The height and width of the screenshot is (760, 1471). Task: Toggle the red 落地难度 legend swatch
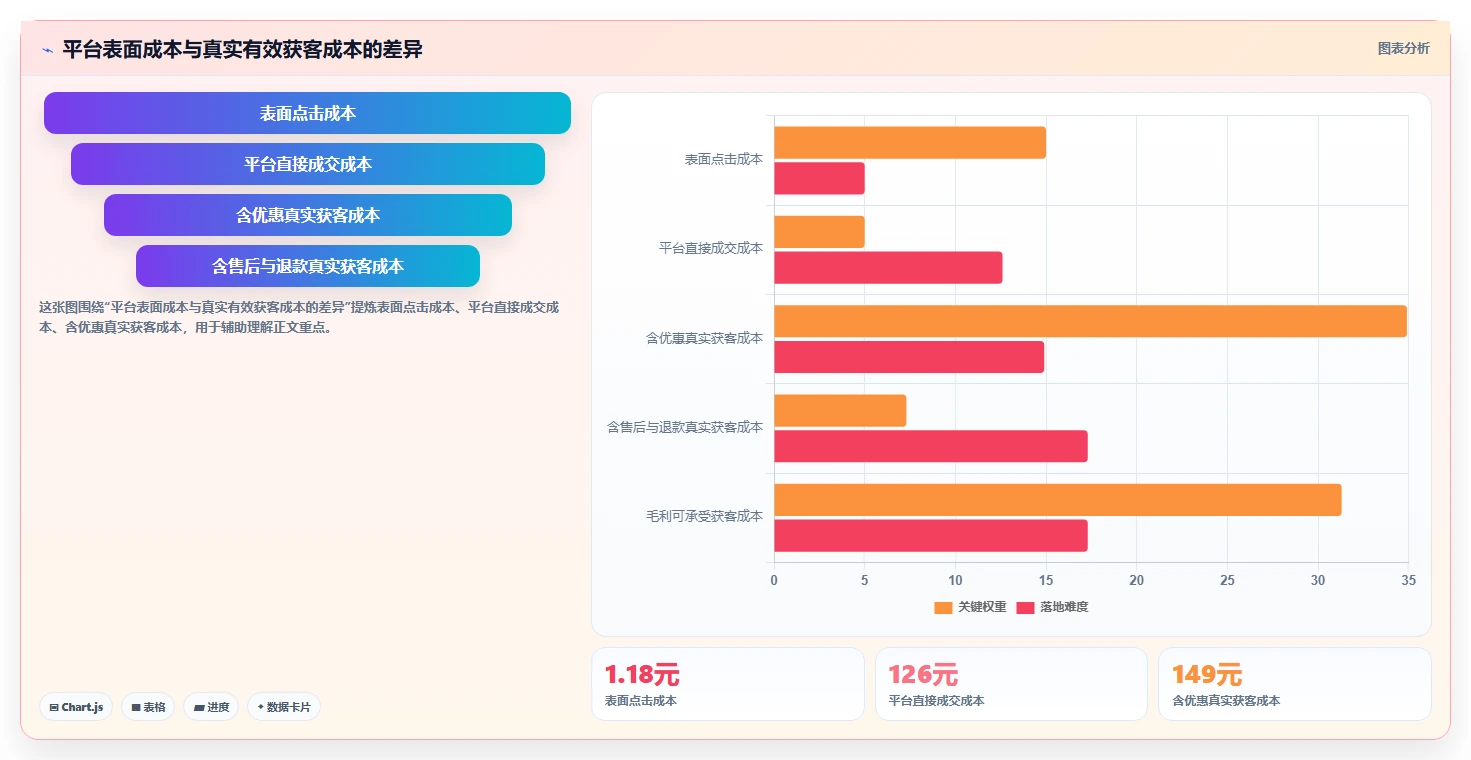pyautogui.click(x=1025, y=607)
